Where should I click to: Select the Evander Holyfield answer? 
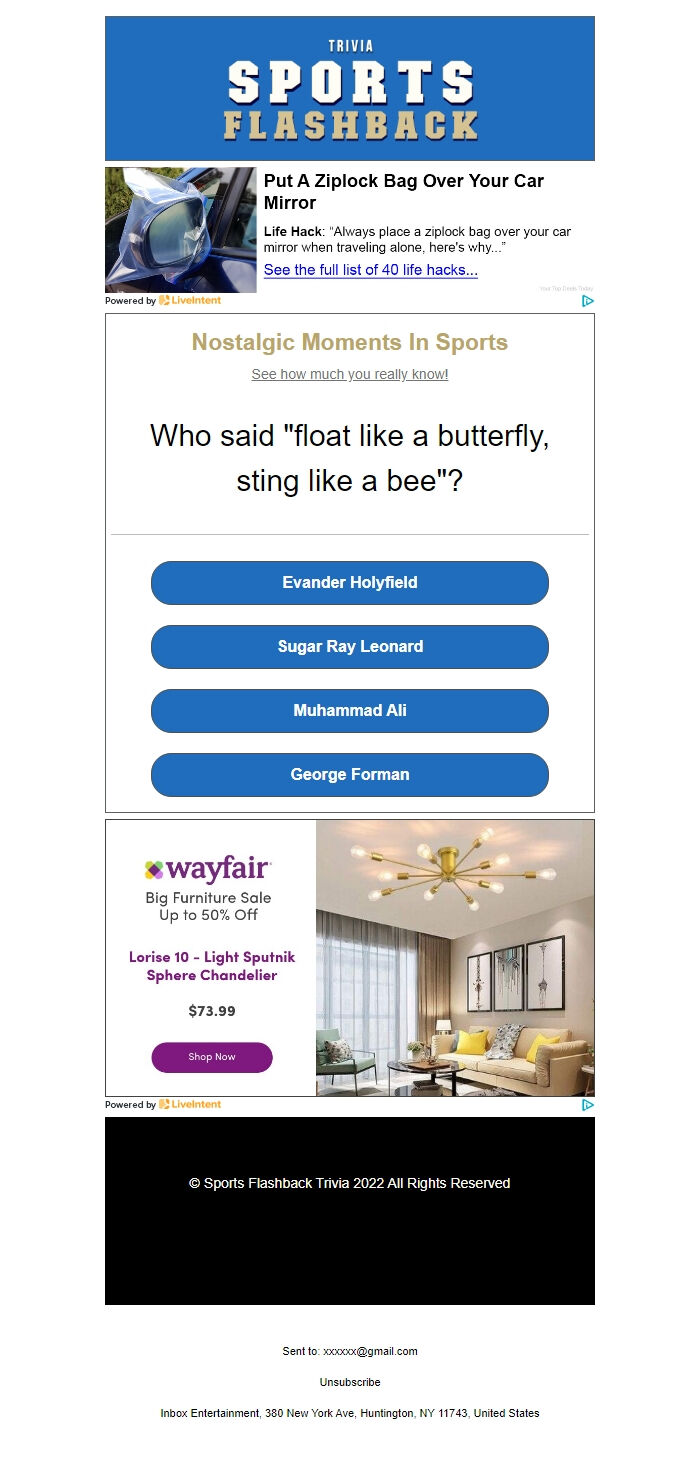349,582
